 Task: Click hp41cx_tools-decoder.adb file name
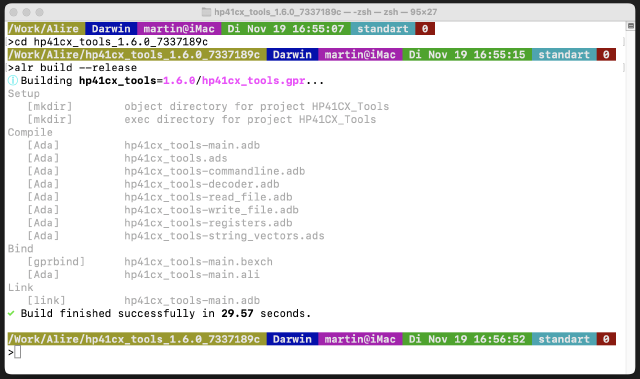[x=202, y=184]
